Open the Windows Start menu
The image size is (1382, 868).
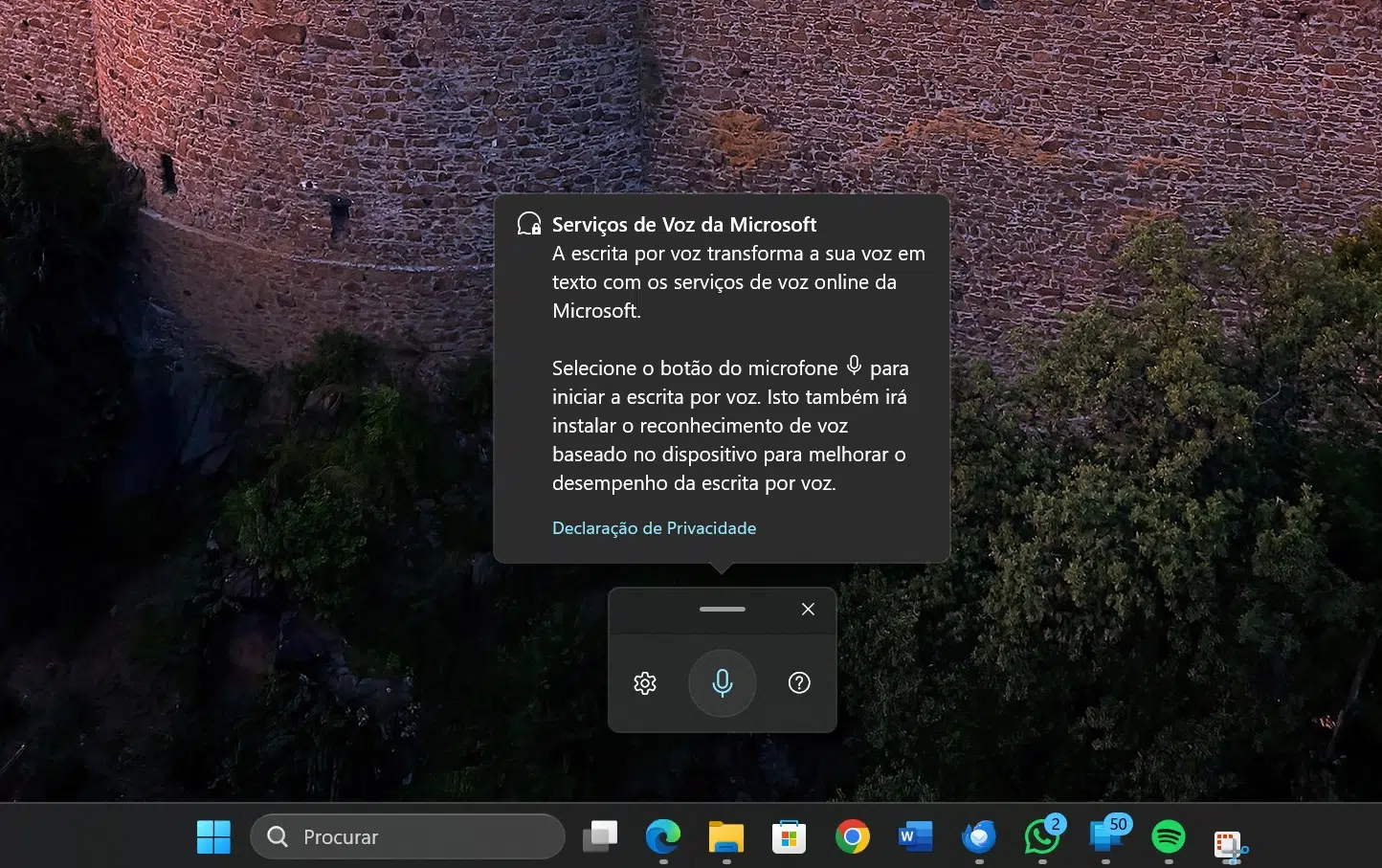click(x=213, y=837)
